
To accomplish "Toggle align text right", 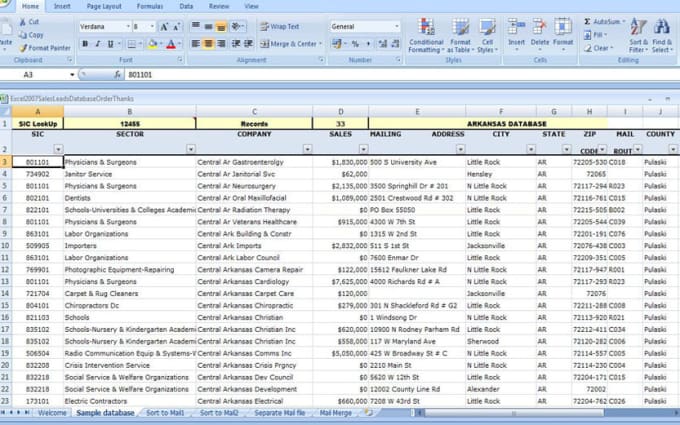I will 221,44.
